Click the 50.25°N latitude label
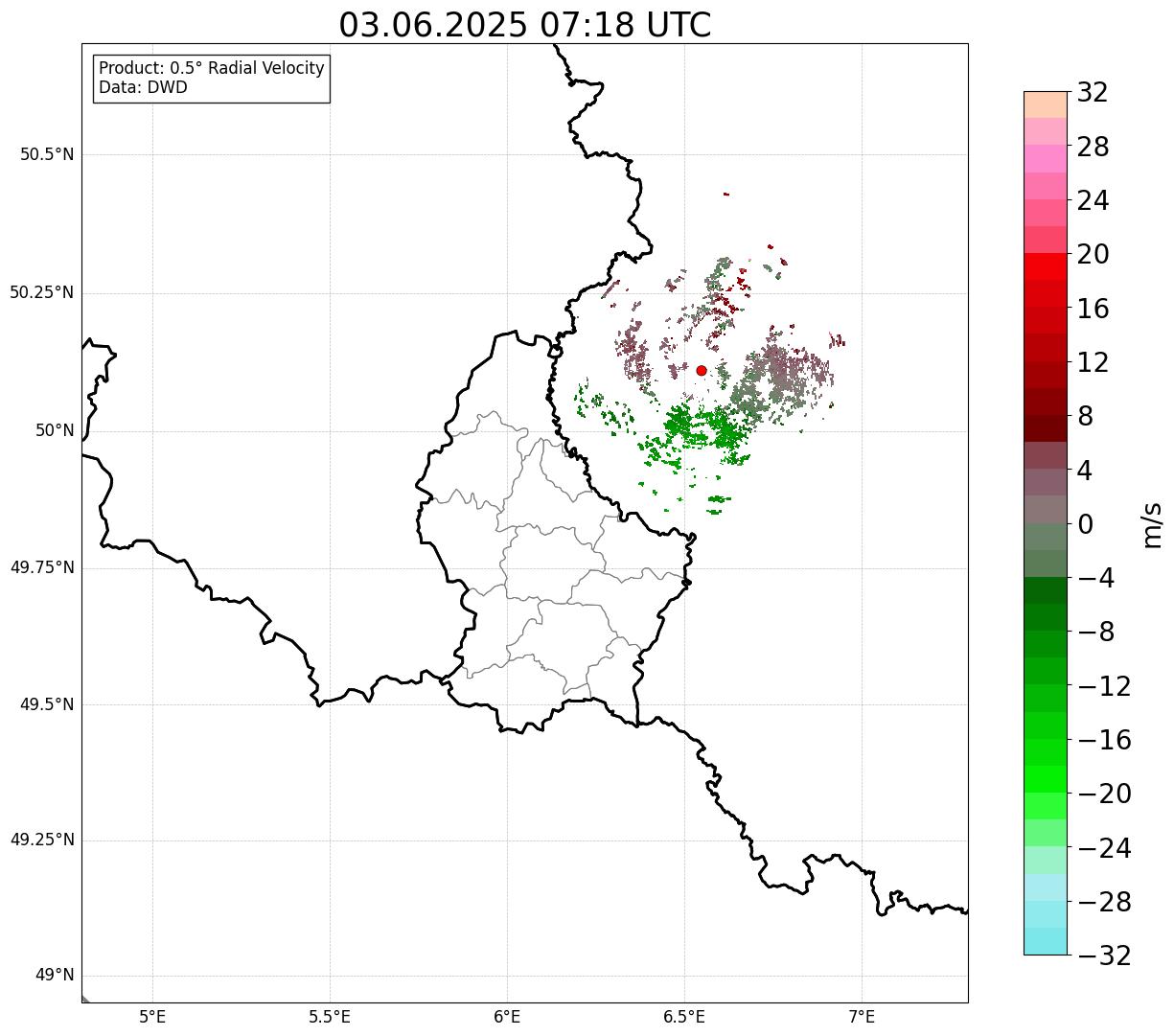 click(x=41, y=292)
